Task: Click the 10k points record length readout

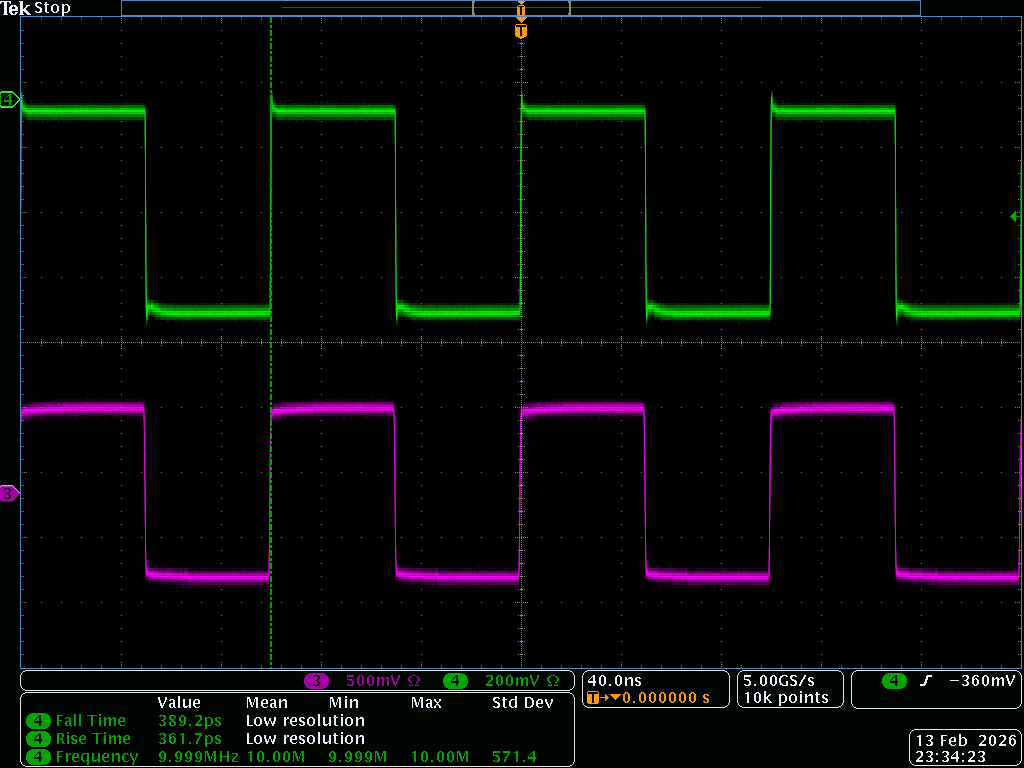Action: point(784,697)
